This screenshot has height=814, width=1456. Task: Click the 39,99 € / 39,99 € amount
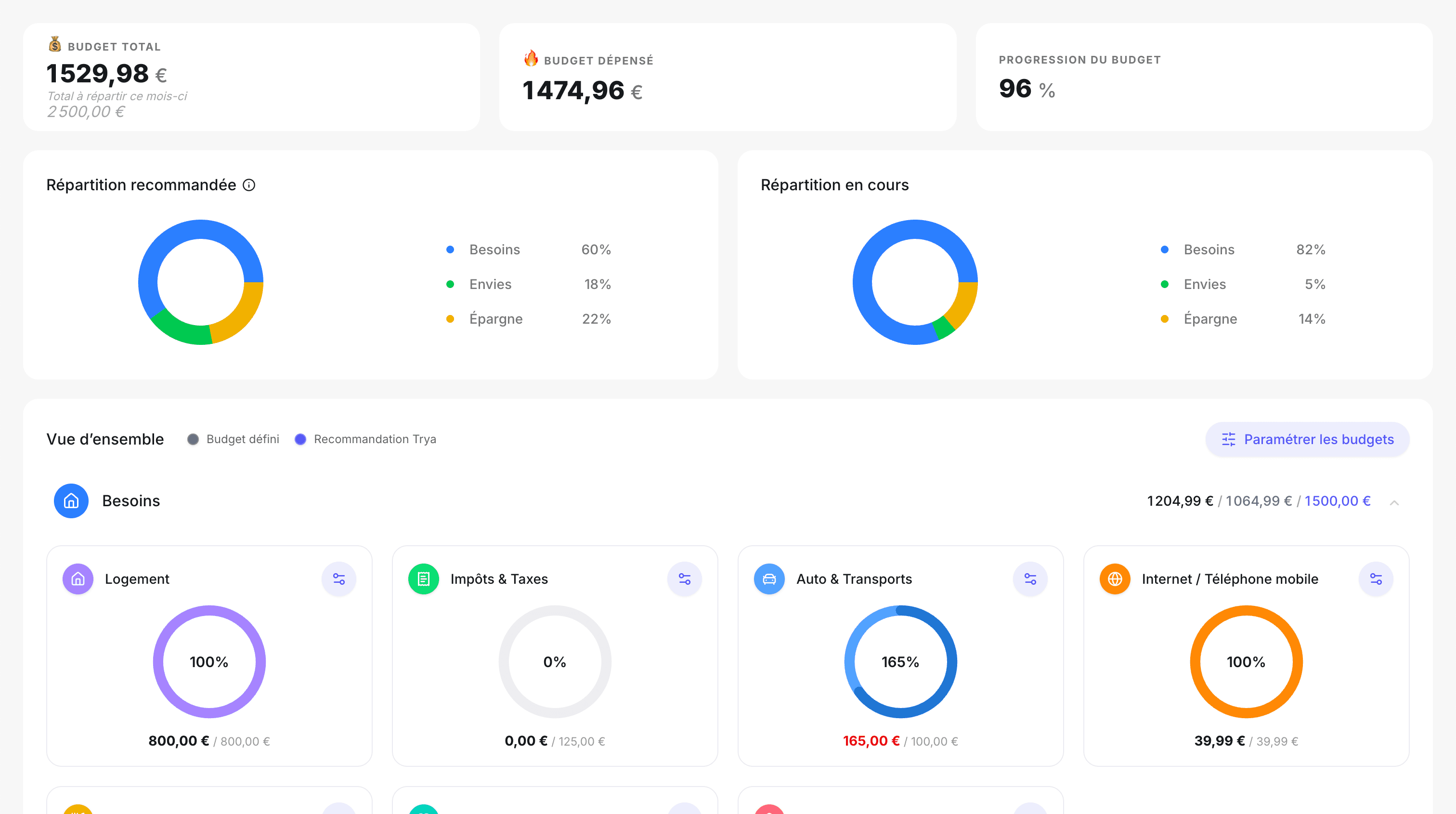[1246, 741]
